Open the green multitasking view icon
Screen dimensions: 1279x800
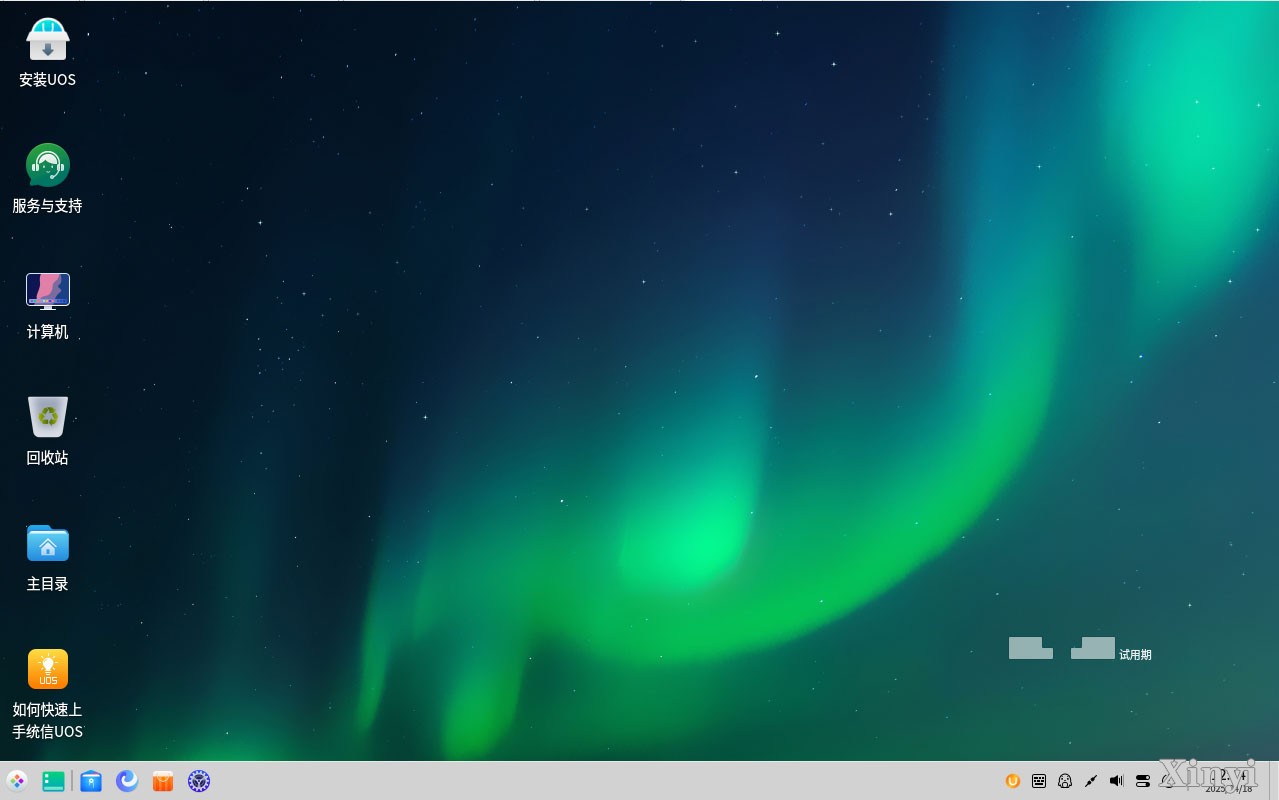tap(54, 781)
